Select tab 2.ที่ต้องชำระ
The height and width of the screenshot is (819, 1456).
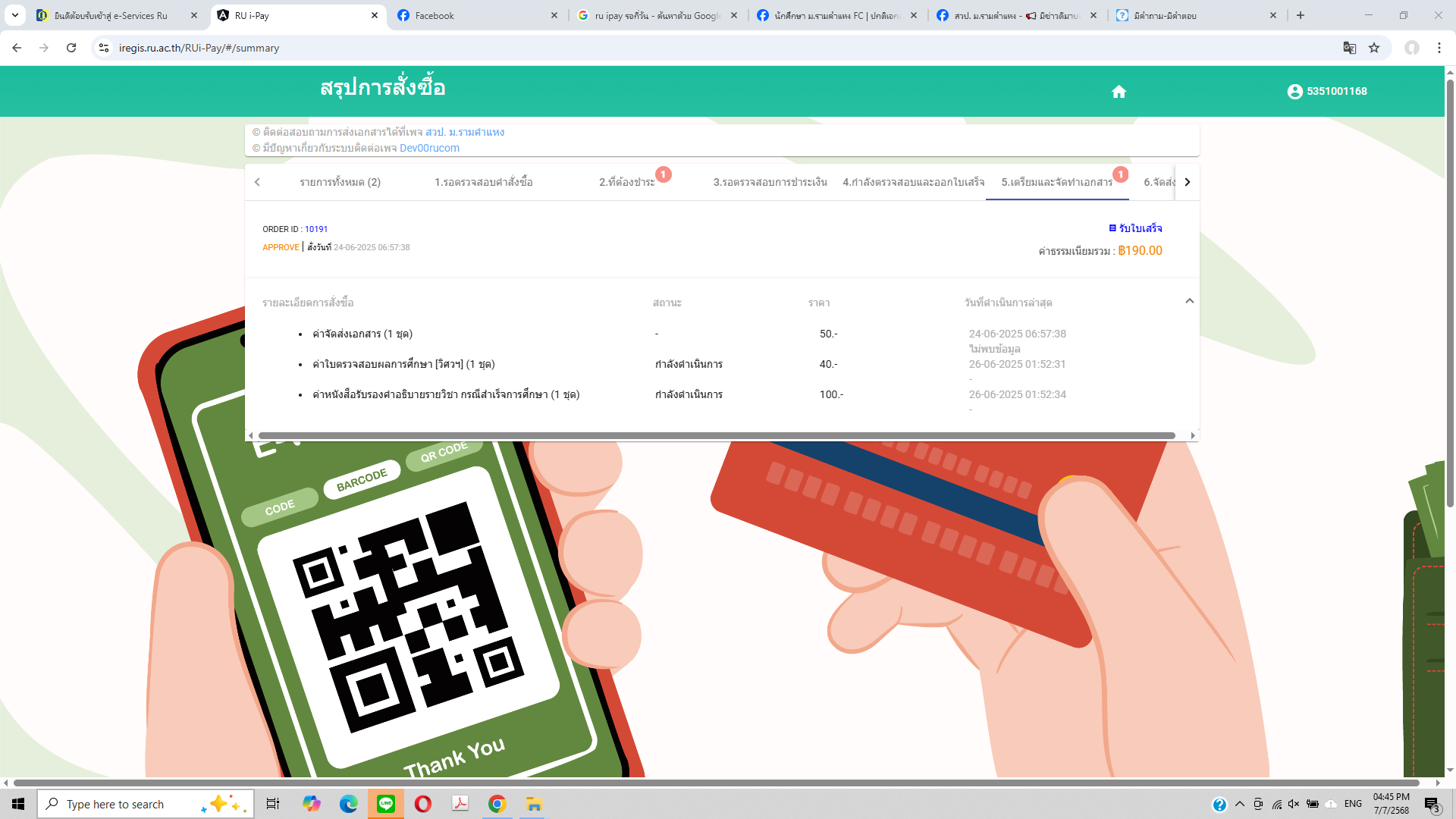tap(627, 182)
